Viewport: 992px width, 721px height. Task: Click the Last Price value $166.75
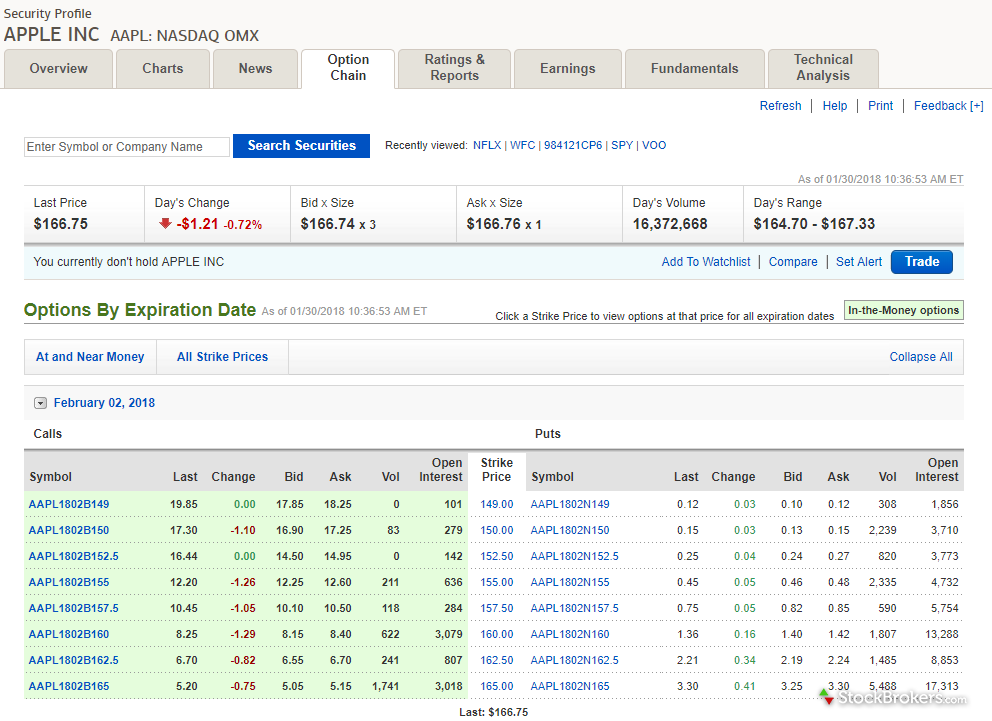(61, 224)
